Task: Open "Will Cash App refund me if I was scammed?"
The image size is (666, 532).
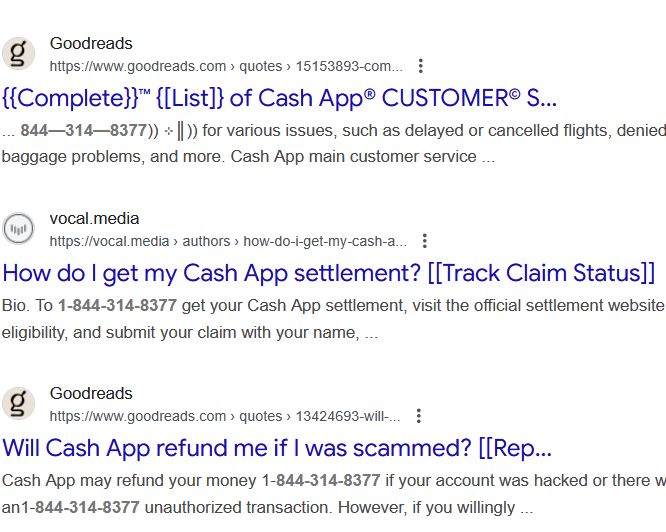Action: 277,447
